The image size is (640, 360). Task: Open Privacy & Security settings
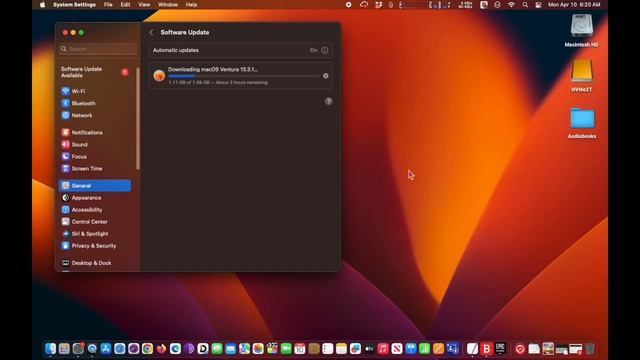pos(95,246)
